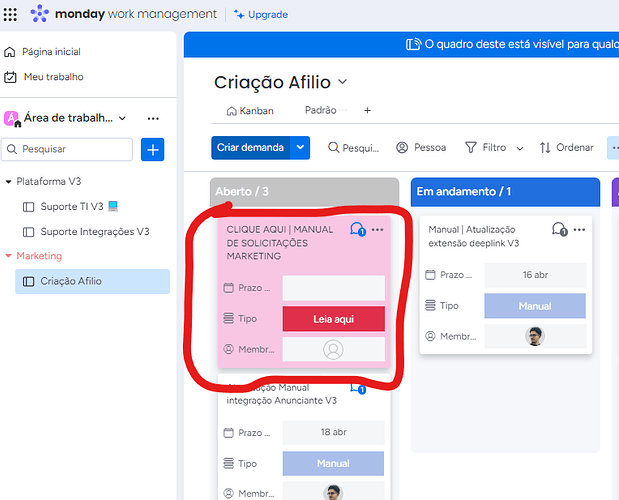Screen dimensions: 619x500
Task: Open updates bubble on CLIQUE AQUI card
Action: coord(358,229)
